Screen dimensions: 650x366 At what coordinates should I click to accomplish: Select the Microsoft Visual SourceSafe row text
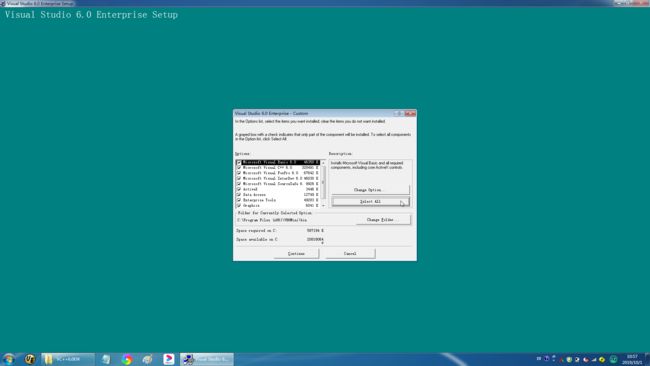pos(272,184)
